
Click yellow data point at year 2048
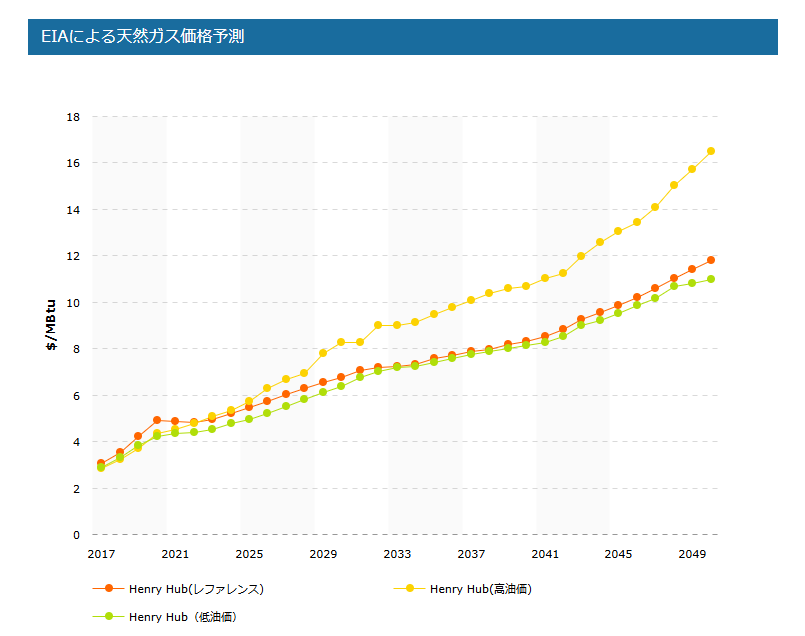(674, 185)
